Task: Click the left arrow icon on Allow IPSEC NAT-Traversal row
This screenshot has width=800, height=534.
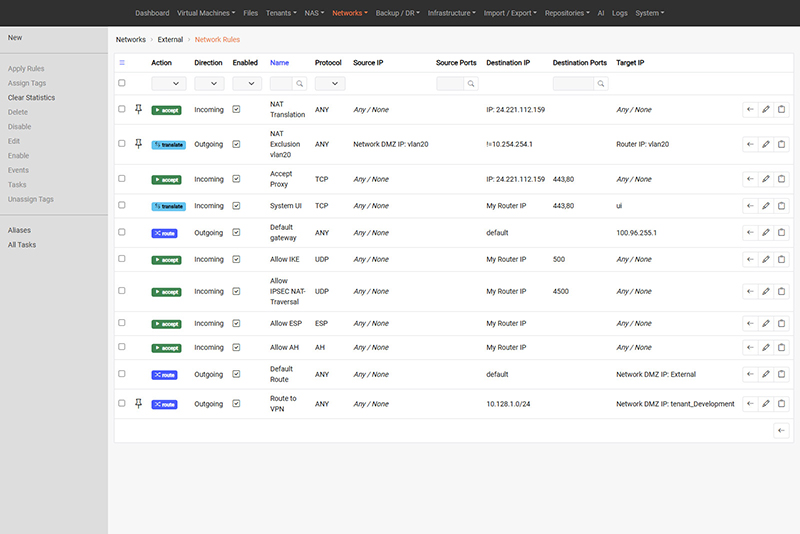Action: tap(750, 291)
